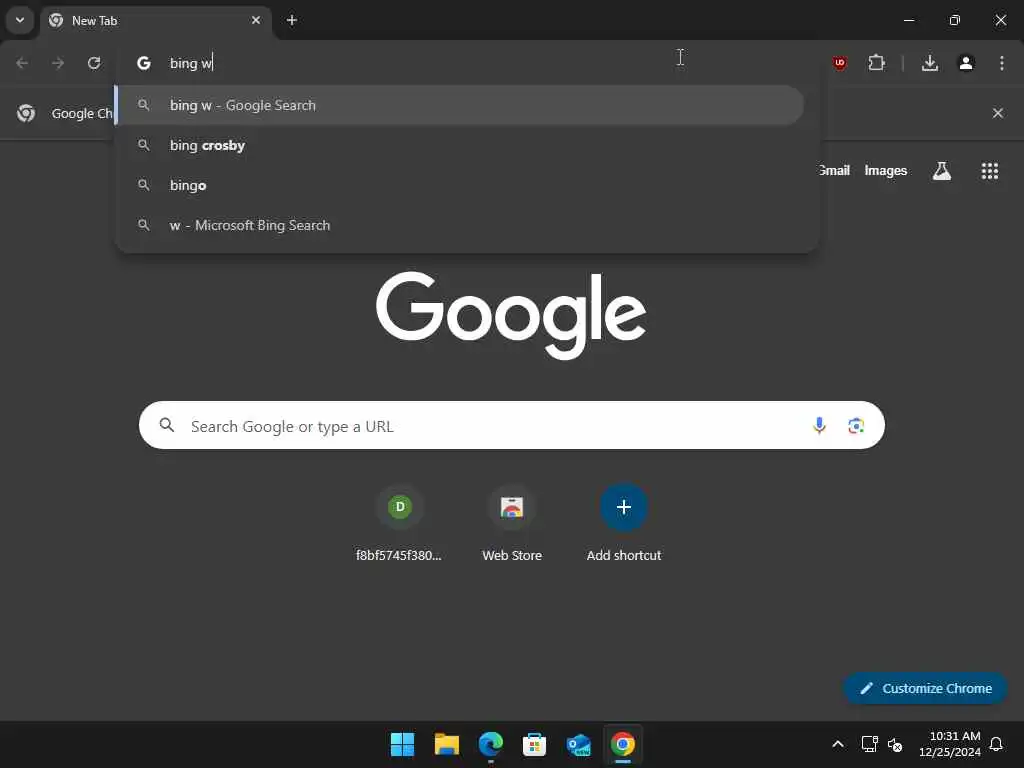Start voice search with microphone icon
The width and height of the screenshot is (1024, 768).
(x=819, y=426)
